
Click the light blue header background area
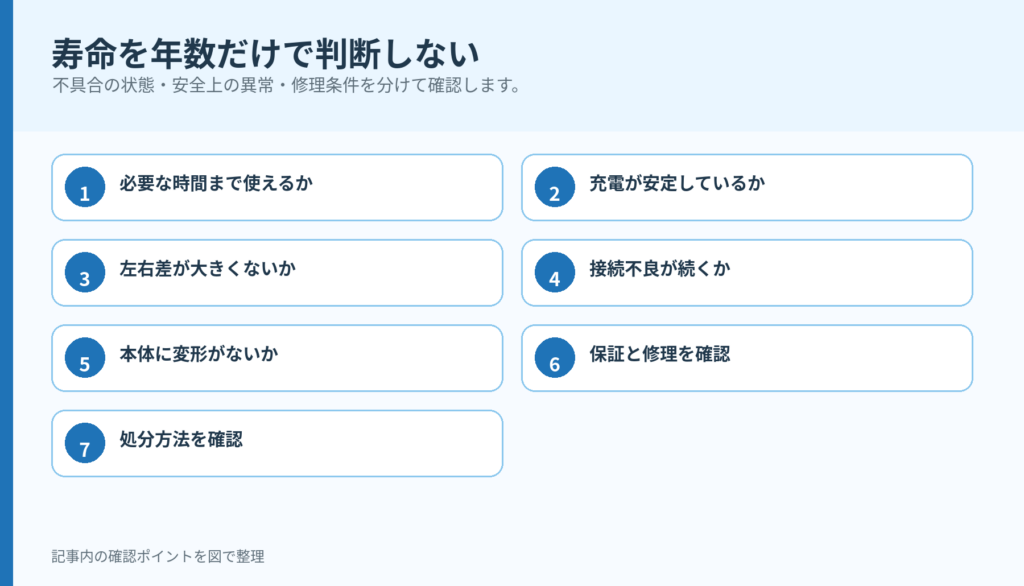pyautogui.click(x=751, y=65)
